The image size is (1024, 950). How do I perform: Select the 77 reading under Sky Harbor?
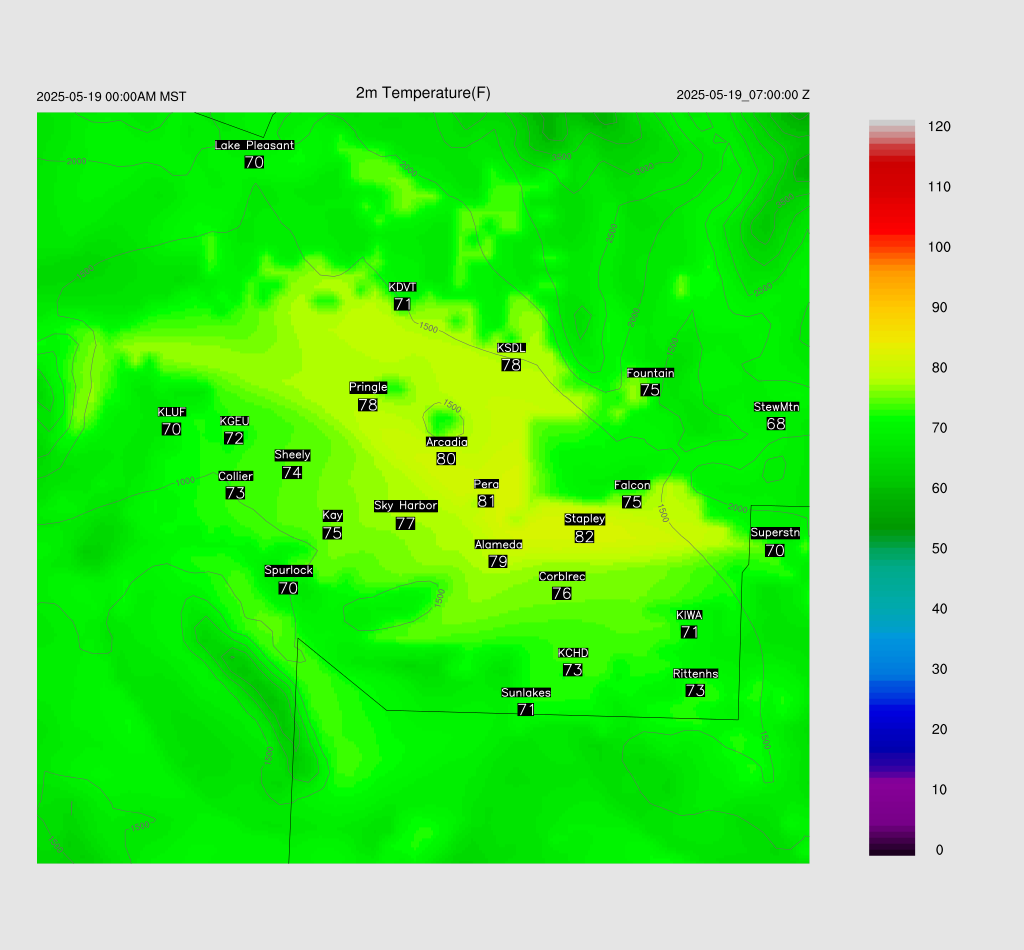[406, 524]
